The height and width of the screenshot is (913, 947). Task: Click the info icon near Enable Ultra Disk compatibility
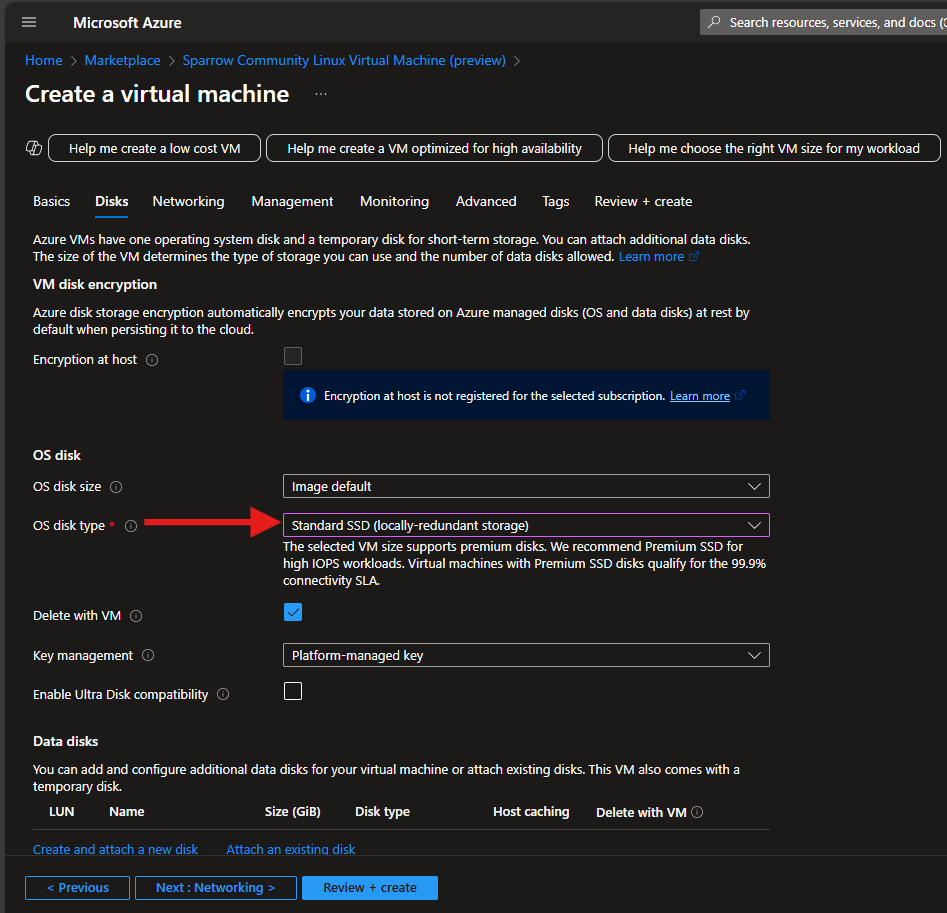pyautogui.click(x=222, y=693)
